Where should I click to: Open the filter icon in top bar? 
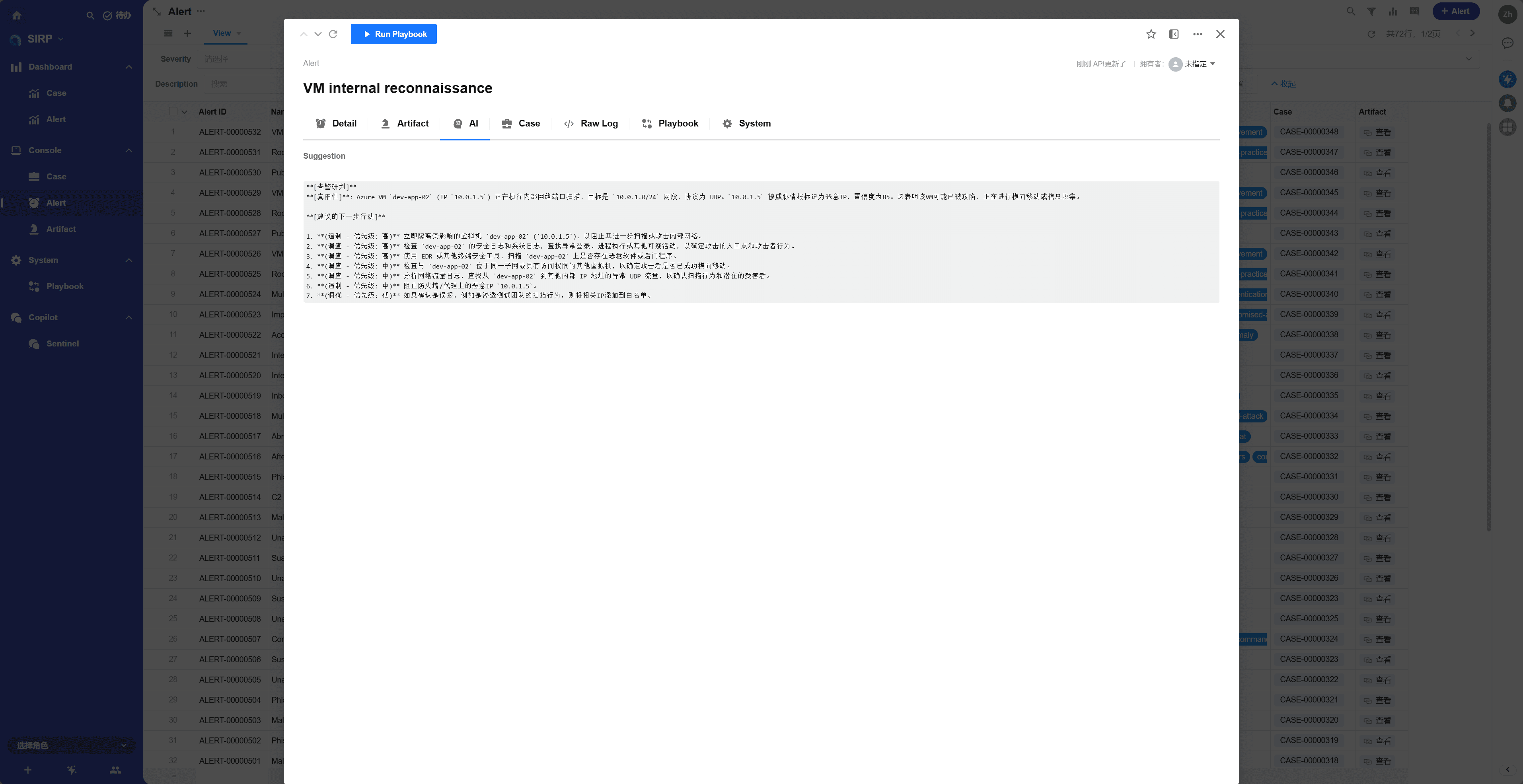coord(1371,11)
